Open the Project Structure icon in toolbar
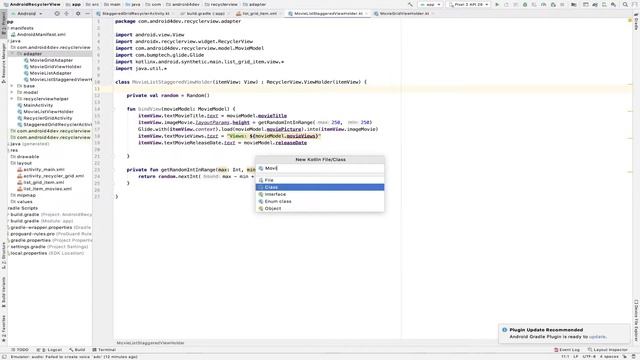This screenshot has width=640, height=360. tap(574, 4)
